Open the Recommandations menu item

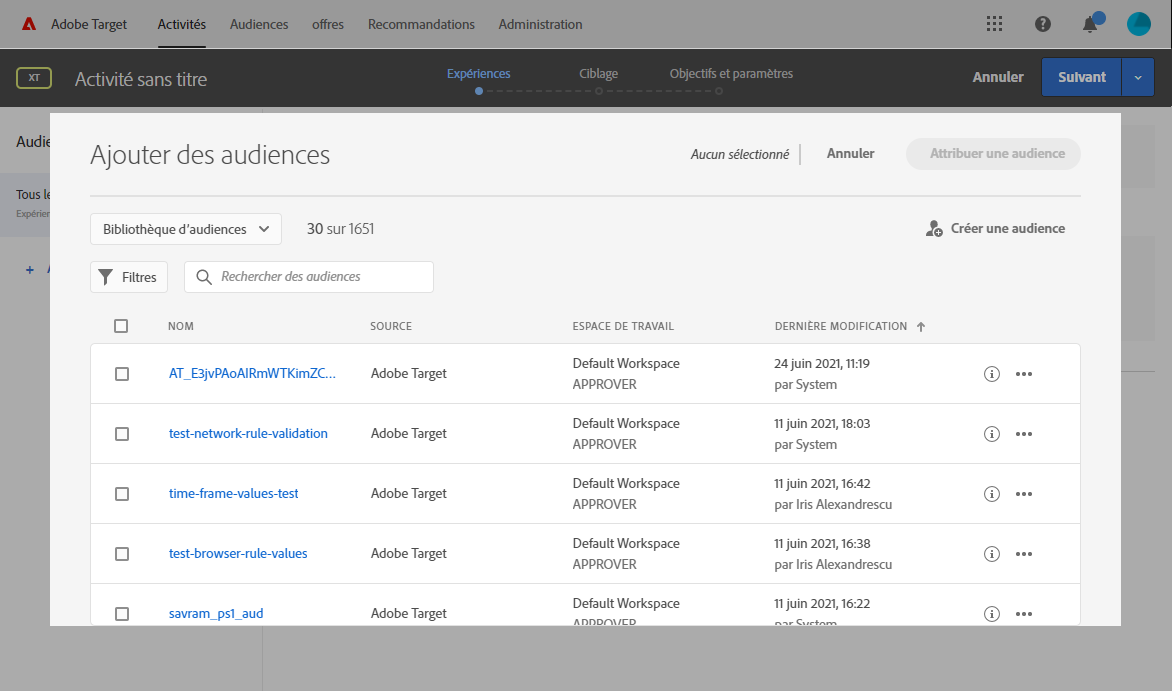[421, 24]
